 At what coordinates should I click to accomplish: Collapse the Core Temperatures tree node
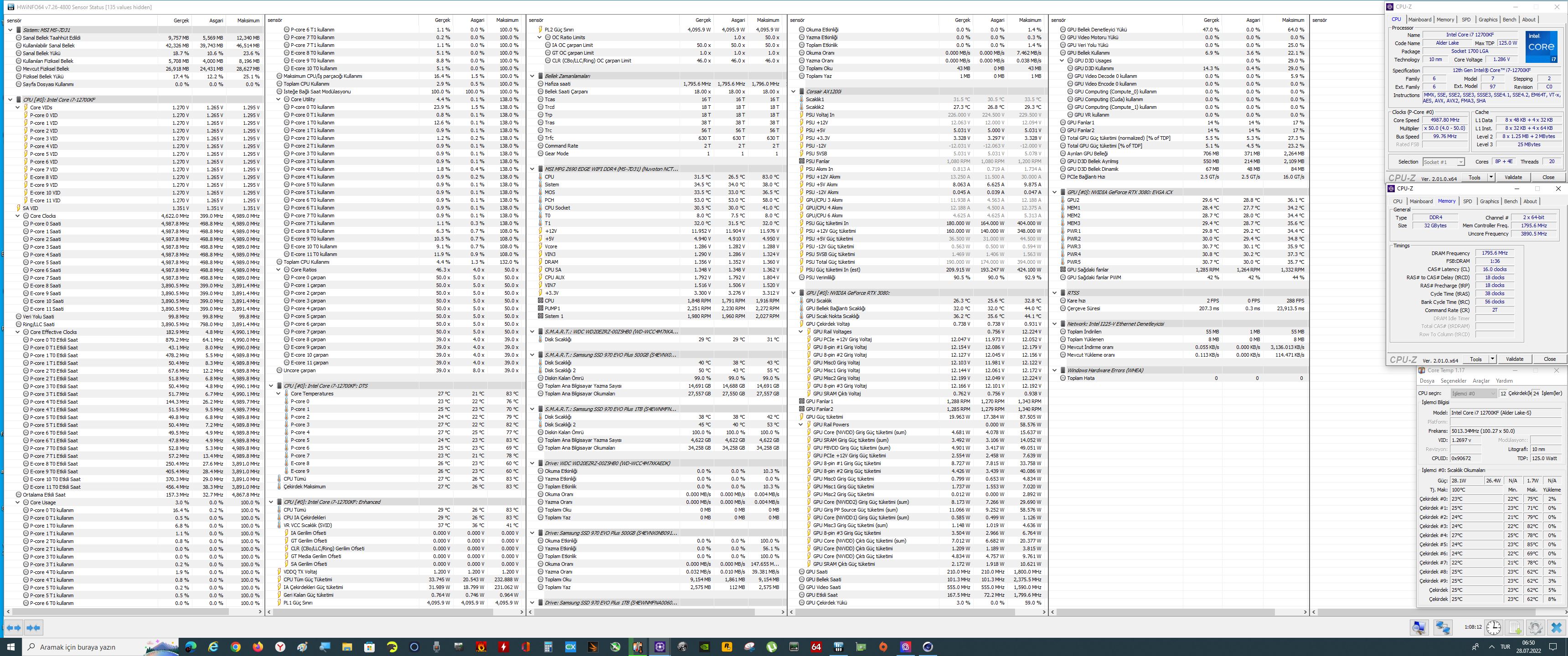tap(278, 394)
